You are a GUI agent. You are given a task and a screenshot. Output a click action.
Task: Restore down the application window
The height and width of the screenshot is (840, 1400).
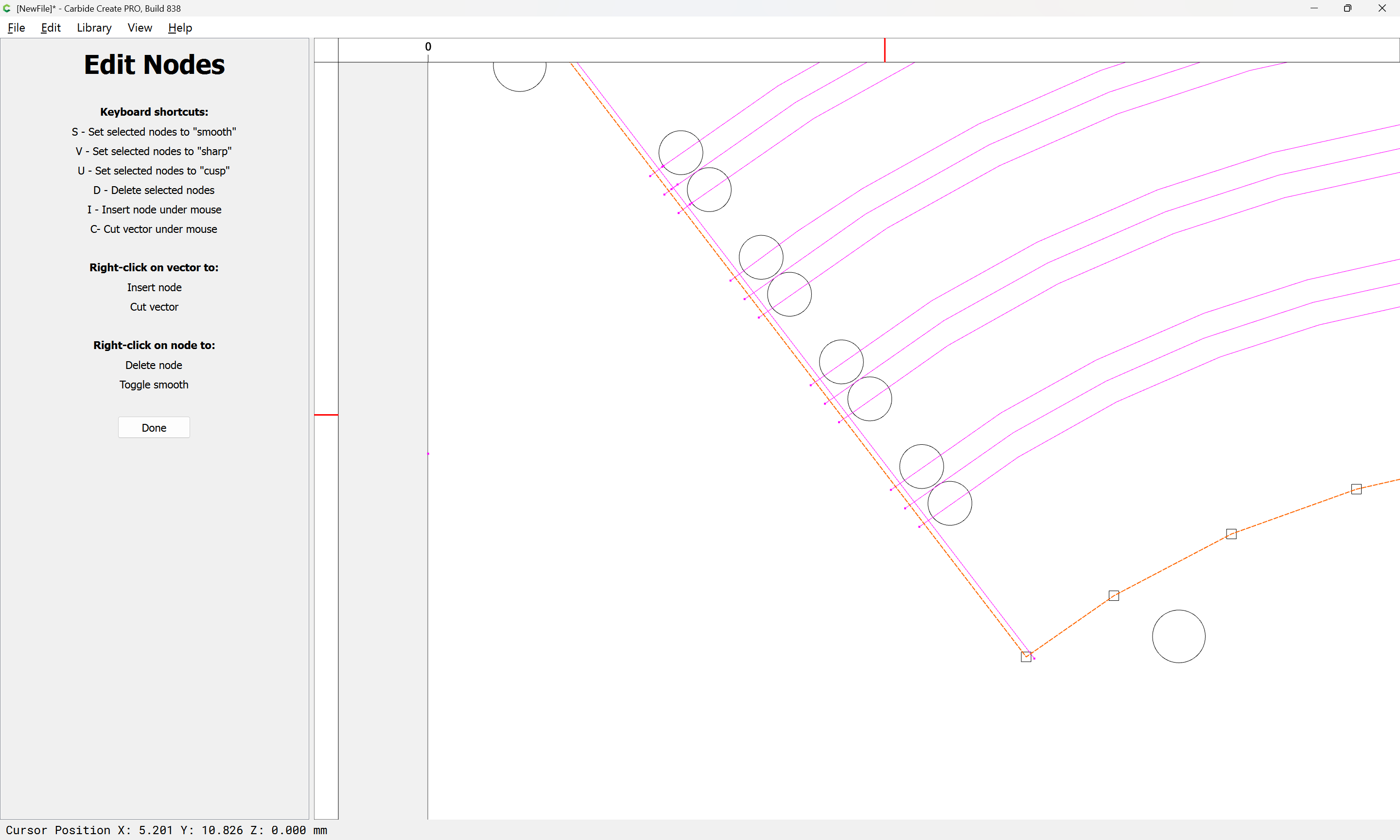click(x=1347, y=8)
